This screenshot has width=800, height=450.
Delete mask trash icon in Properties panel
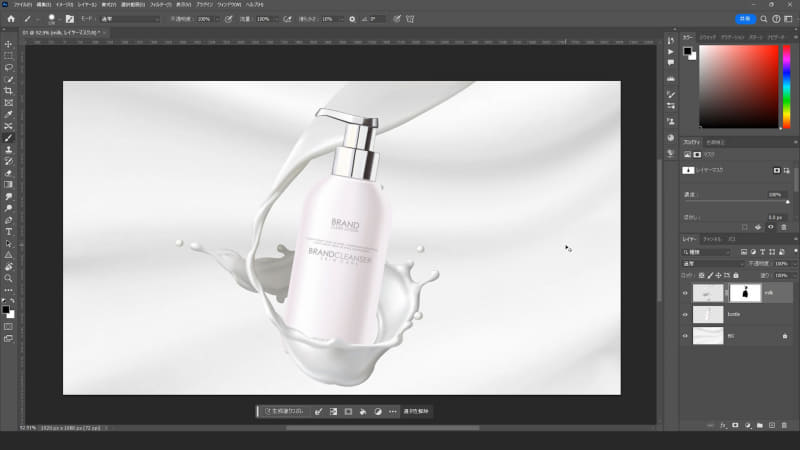coord(784,227)
